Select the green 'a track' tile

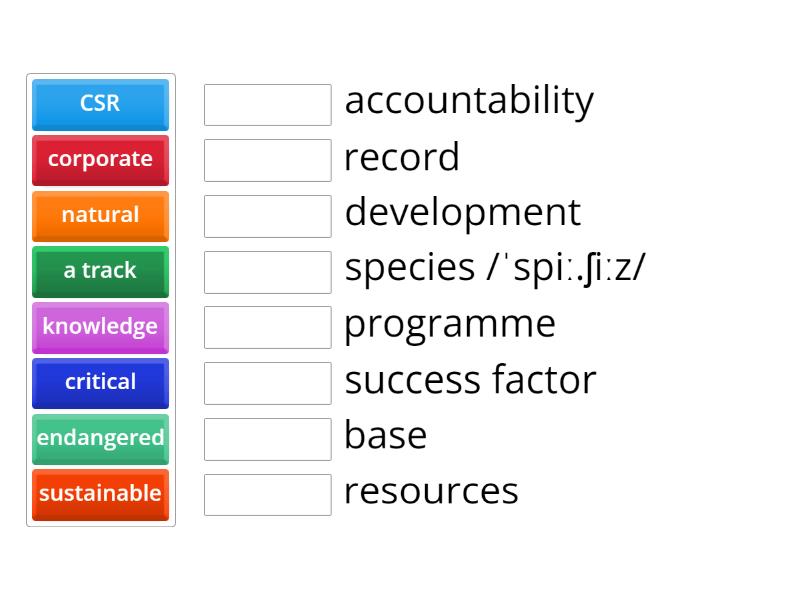100,271
